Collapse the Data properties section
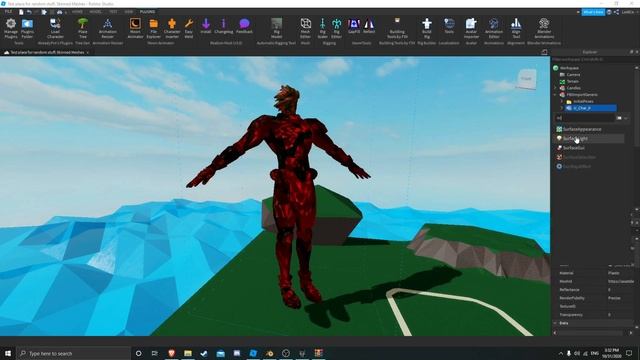 [555, 323]
